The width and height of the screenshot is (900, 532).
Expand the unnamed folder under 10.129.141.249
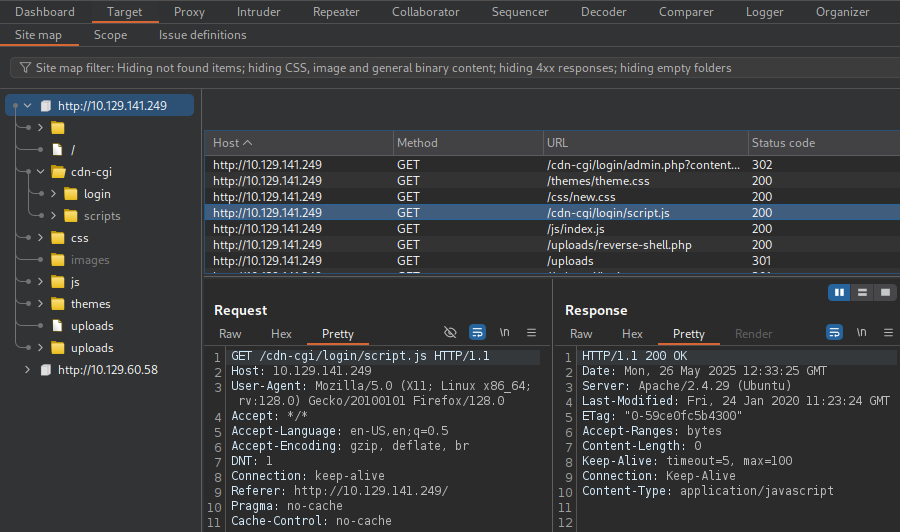point(40,127)
